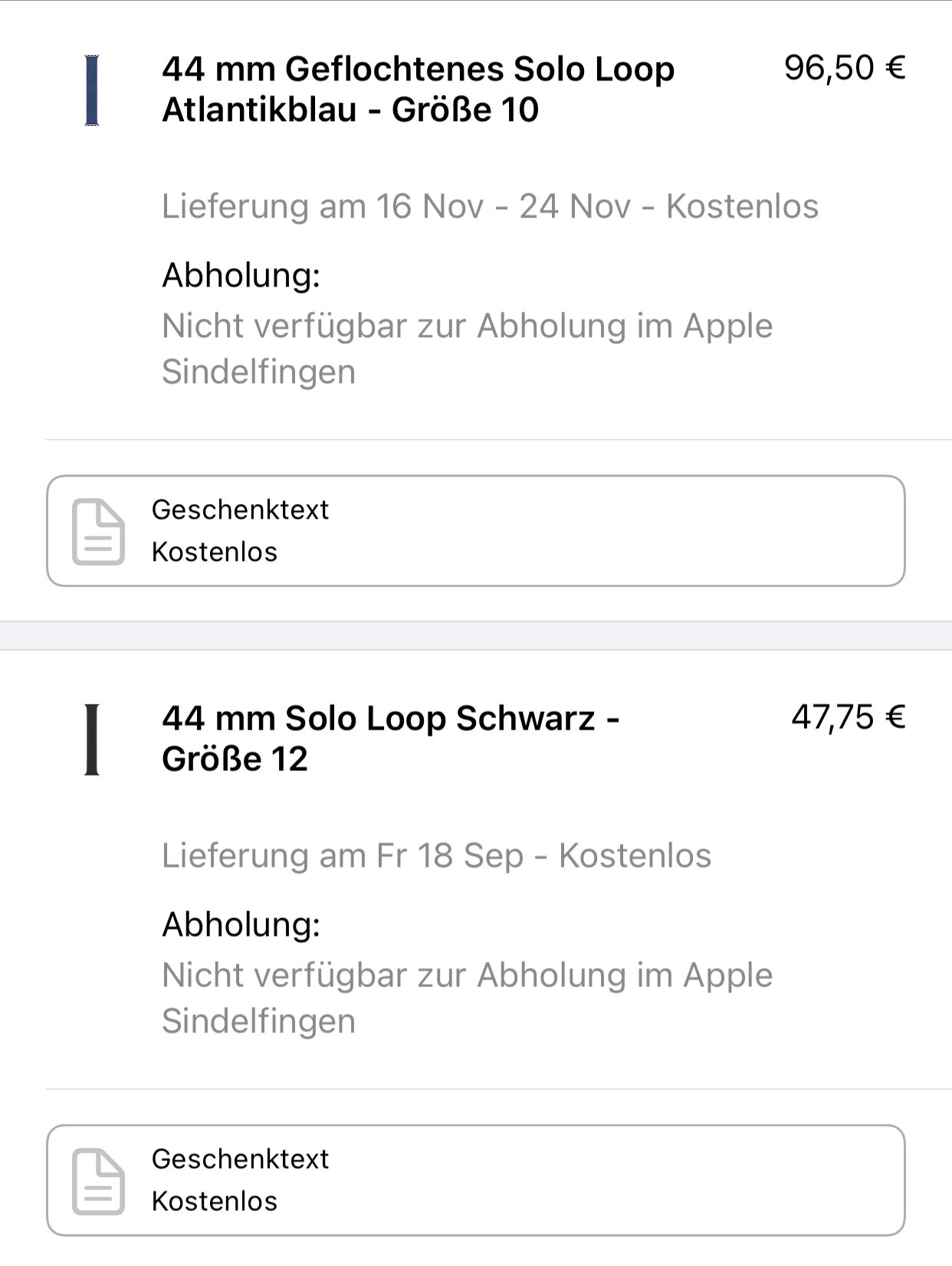This screenshot has height=1266, width=952.
Task: Tap the Atlantikblau braided loop thumbnail
Action: point(92,90)
